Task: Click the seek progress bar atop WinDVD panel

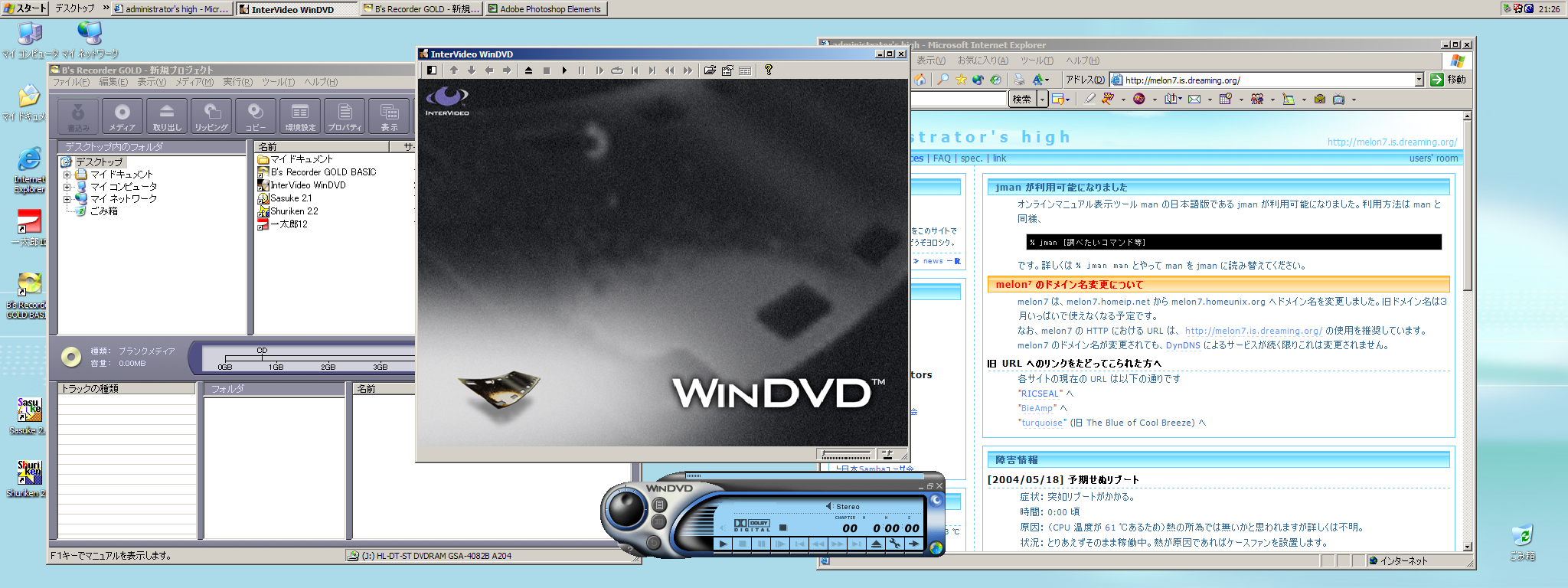Action: pyautogui.click(x=805, y=475)
